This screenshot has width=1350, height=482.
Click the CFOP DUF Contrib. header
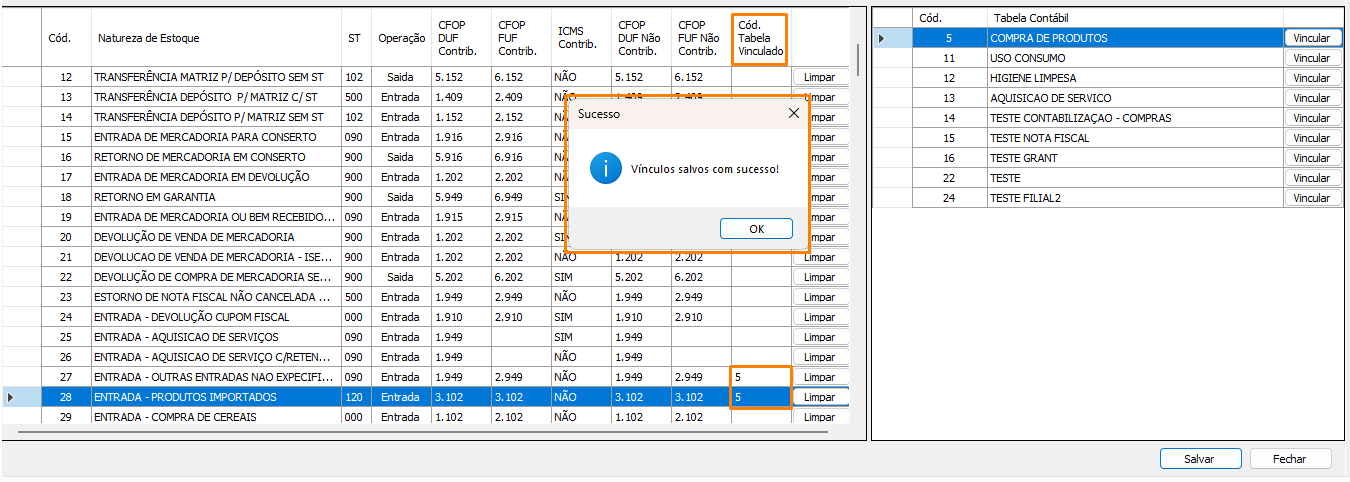(462, 38)
